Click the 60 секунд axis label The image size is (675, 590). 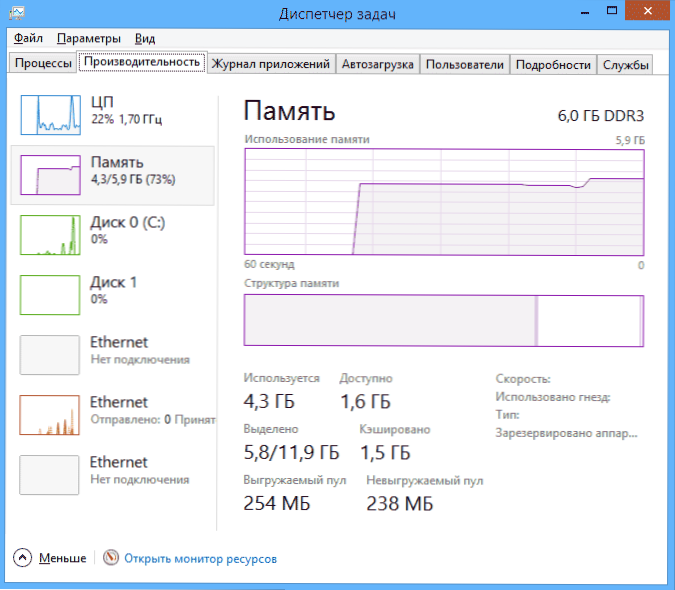[x=269, y=264]
